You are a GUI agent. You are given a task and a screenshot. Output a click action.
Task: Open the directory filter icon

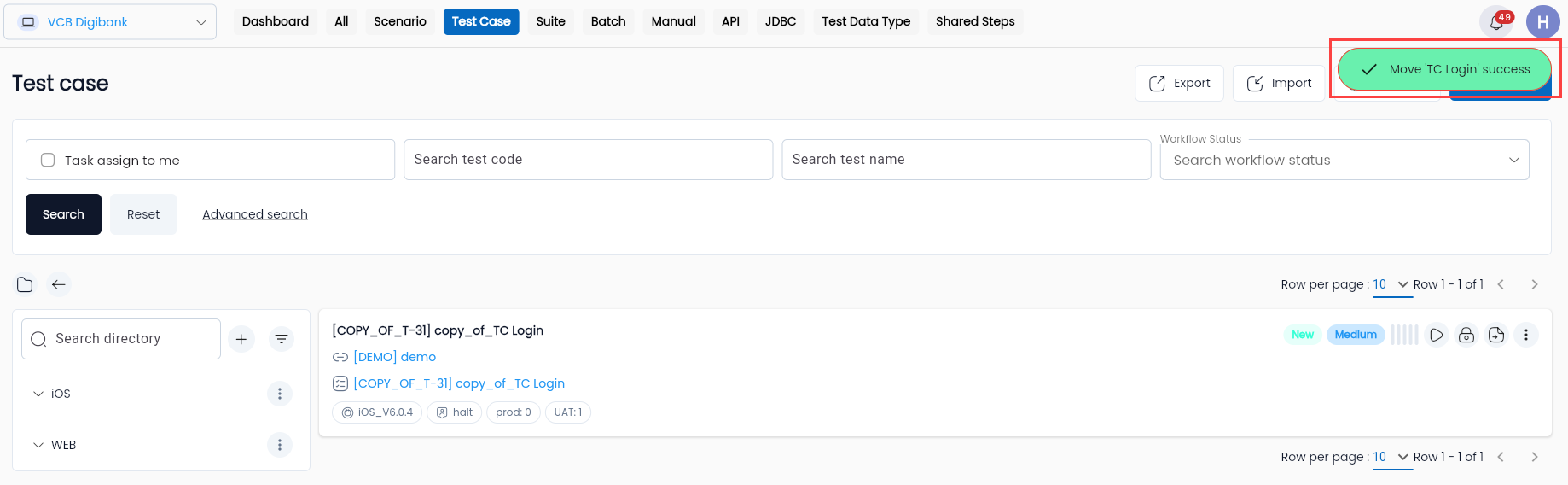(x=282, y=339)
